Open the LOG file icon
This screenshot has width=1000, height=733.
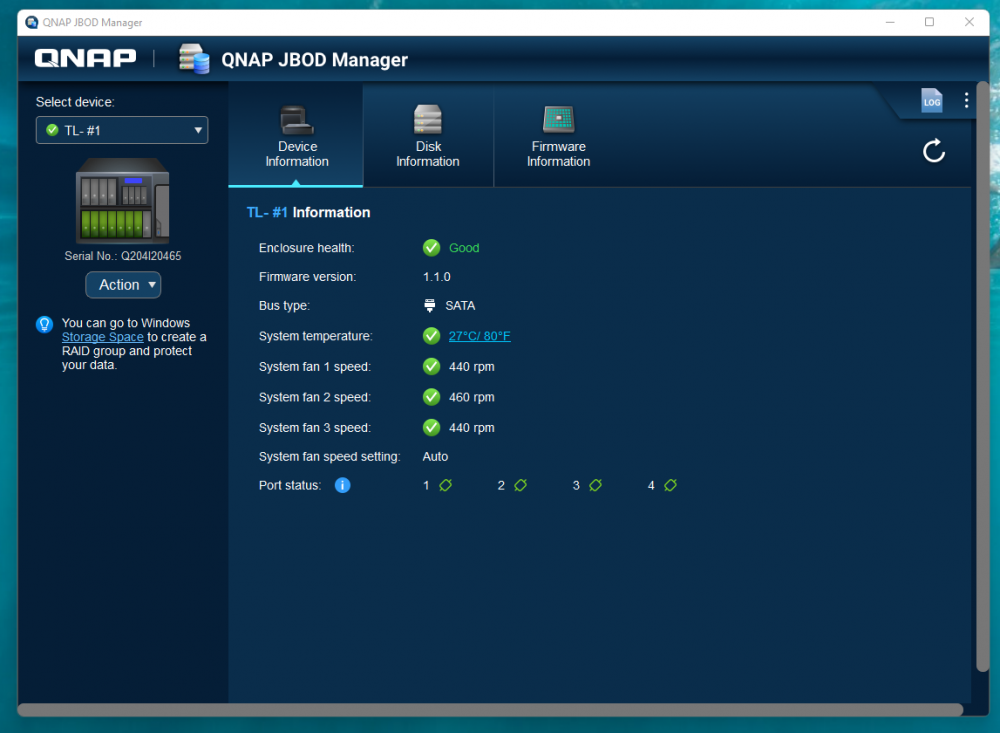pyautogui.click(x=932, y=101)
